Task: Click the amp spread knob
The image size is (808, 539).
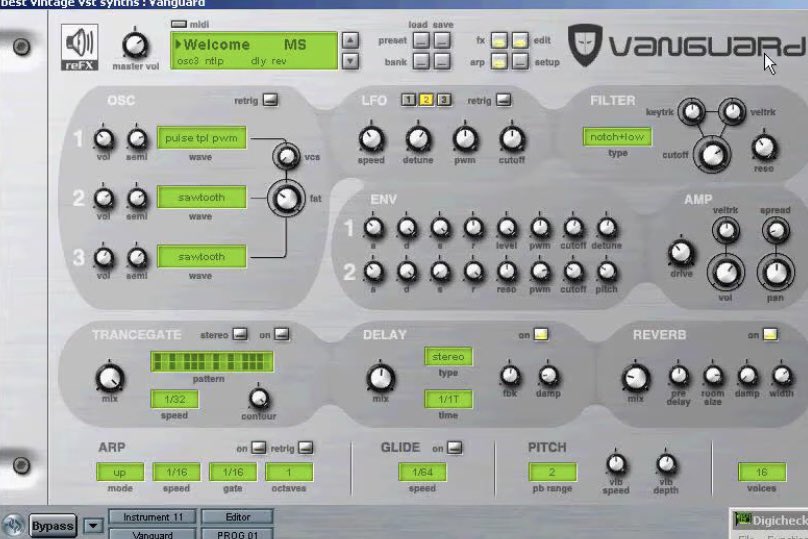Action: (x=776, y=231)
